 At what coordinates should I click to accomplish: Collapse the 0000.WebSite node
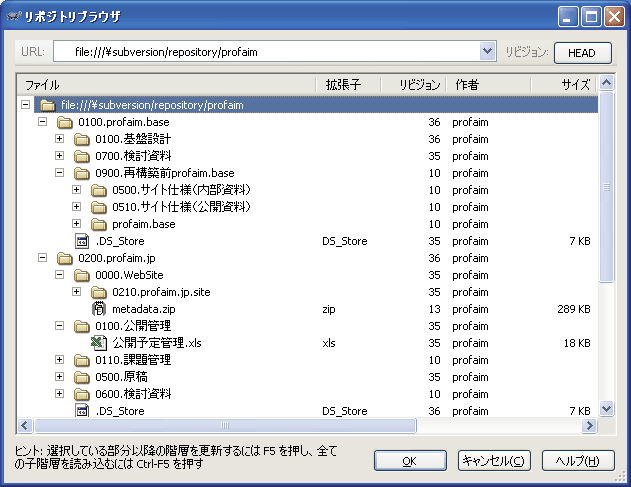(x=59, y=274)
